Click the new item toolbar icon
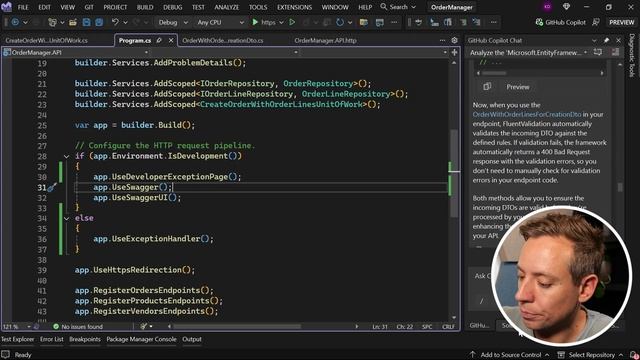640x360 pixels. point(52,22)
